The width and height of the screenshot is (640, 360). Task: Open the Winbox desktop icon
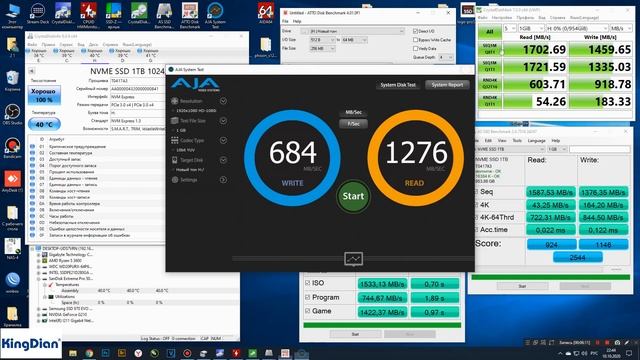[x=12, y=282]
